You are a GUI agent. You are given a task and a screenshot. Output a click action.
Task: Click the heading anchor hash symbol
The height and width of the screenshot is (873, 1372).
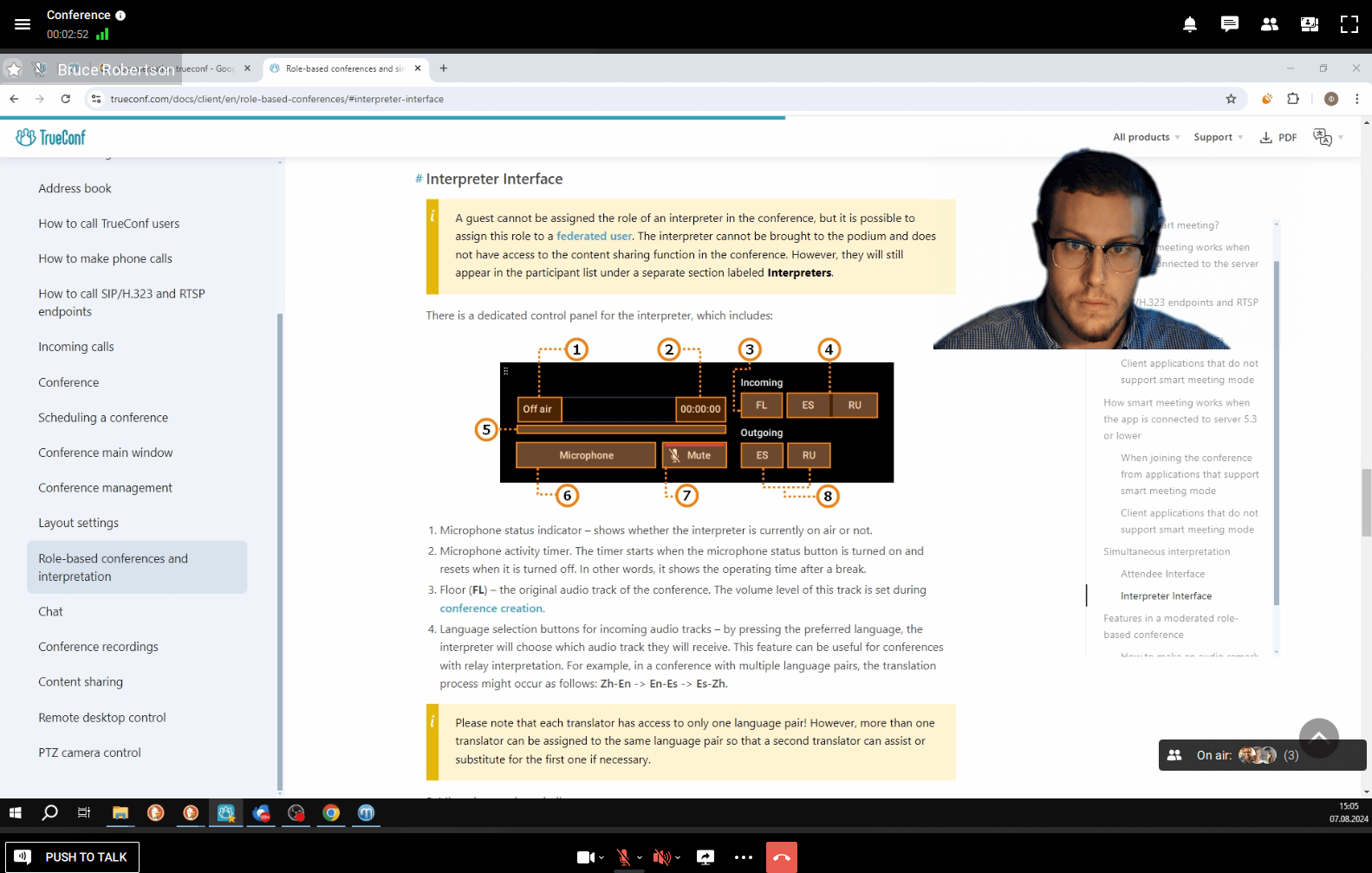click(x=419, y=179)
